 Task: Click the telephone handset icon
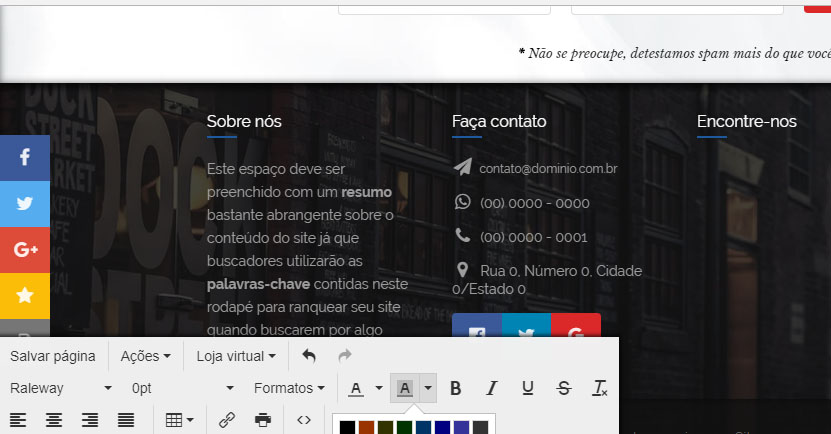click(x=463, y=235)
